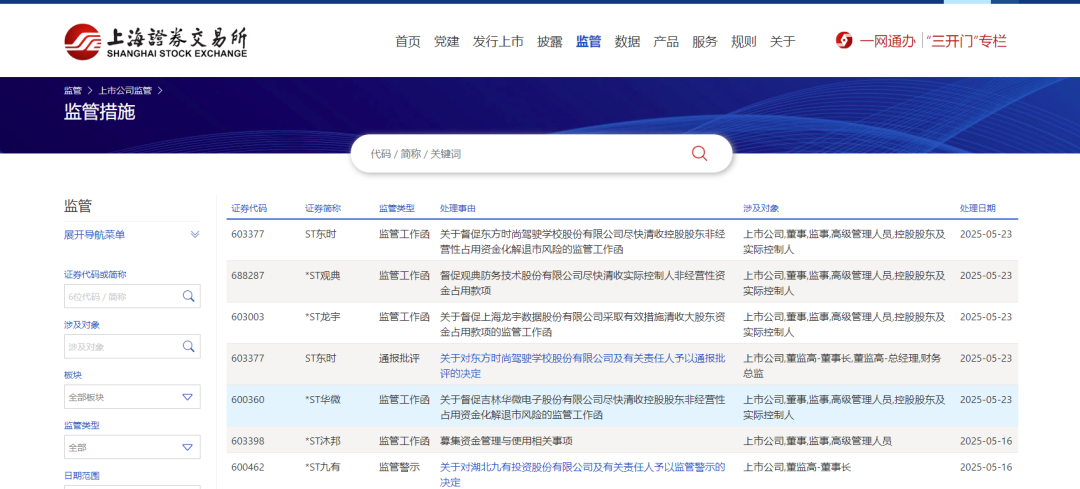Click code 603003 in the table
This screenshot has height=489, width=1080.
point(247,317)
